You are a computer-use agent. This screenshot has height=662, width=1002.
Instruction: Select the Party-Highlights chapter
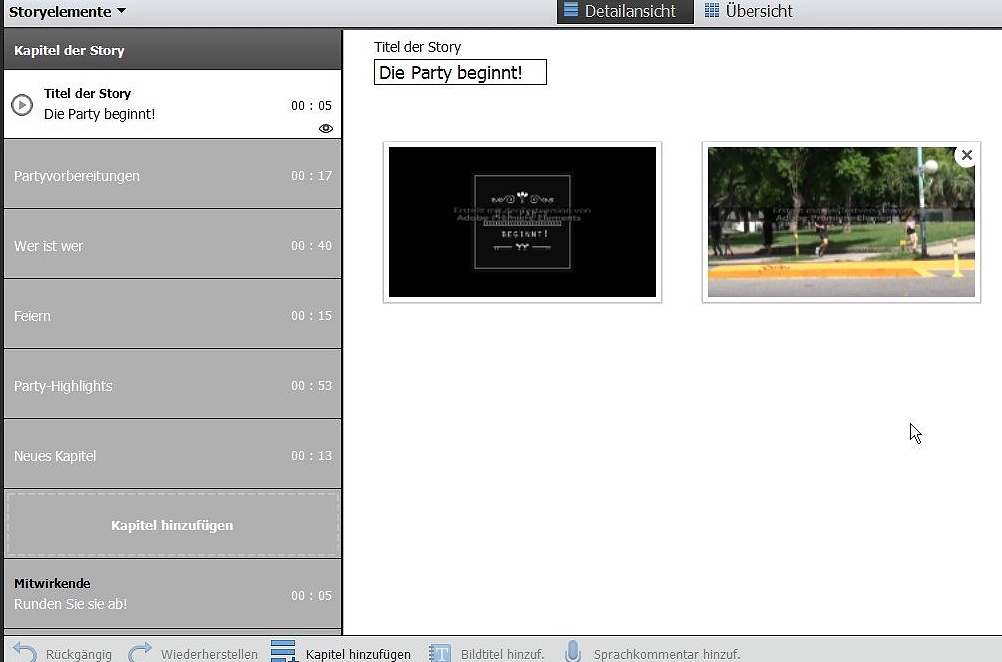click(x=173, y=385)
